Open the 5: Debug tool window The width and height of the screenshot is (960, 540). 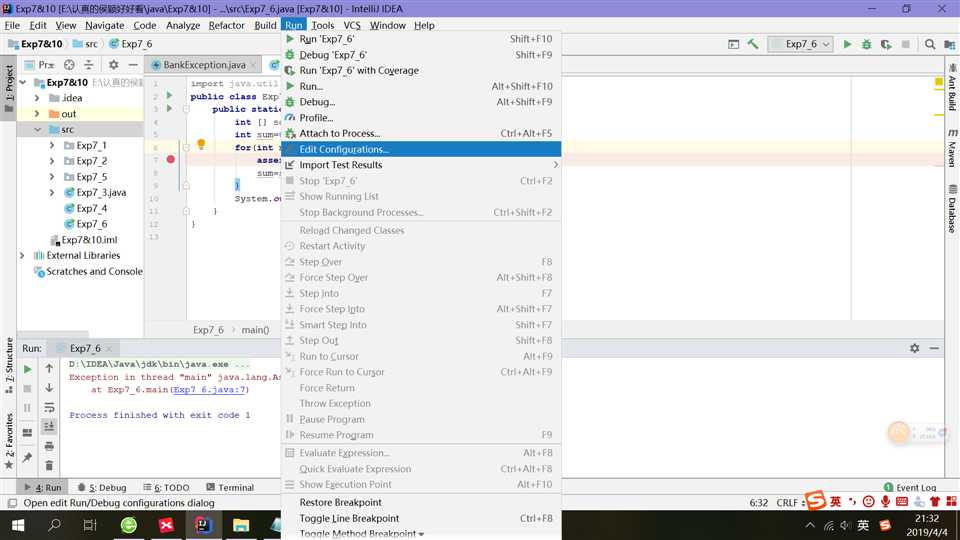102,487
